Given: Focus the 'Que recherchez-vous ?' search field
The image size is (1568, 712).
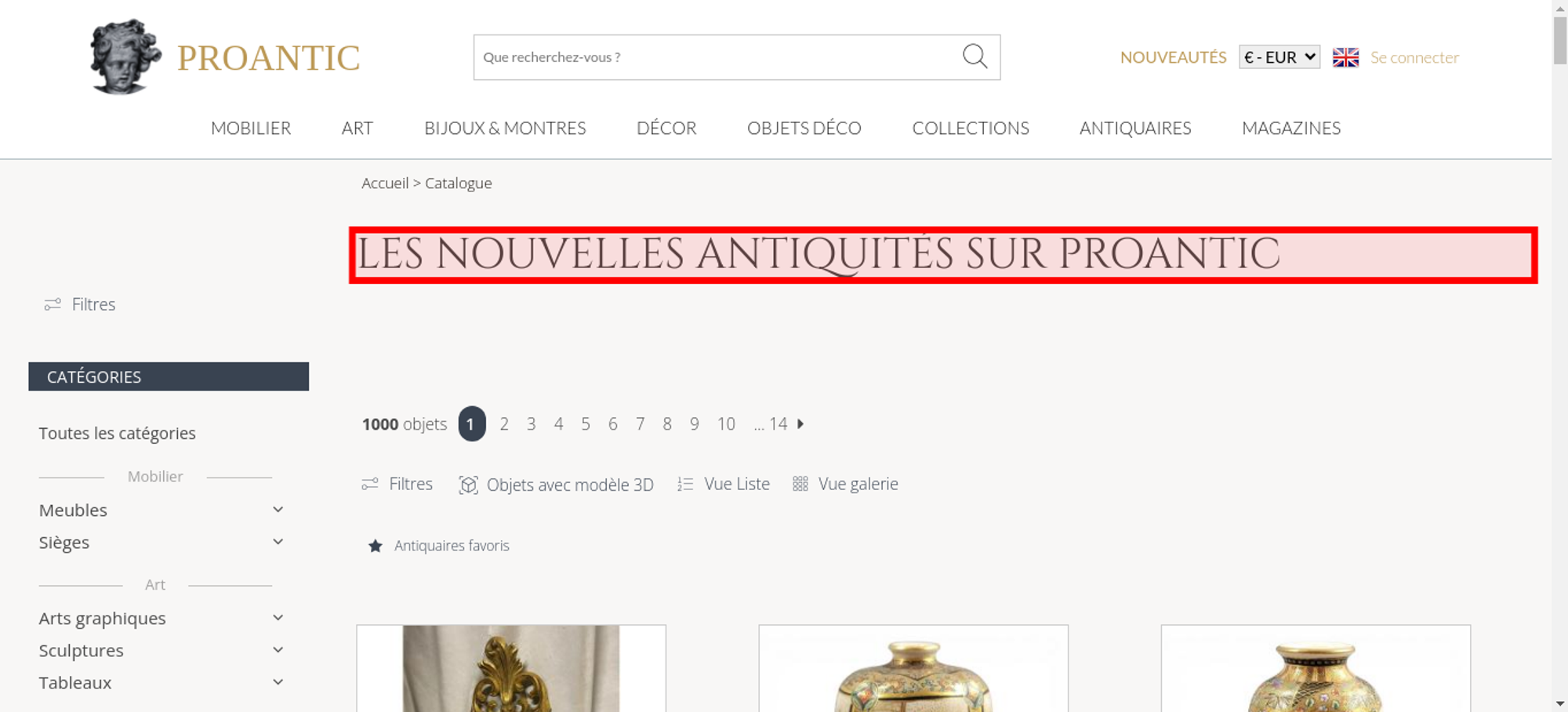Looking at the screenshot, I should click(717, 57).
